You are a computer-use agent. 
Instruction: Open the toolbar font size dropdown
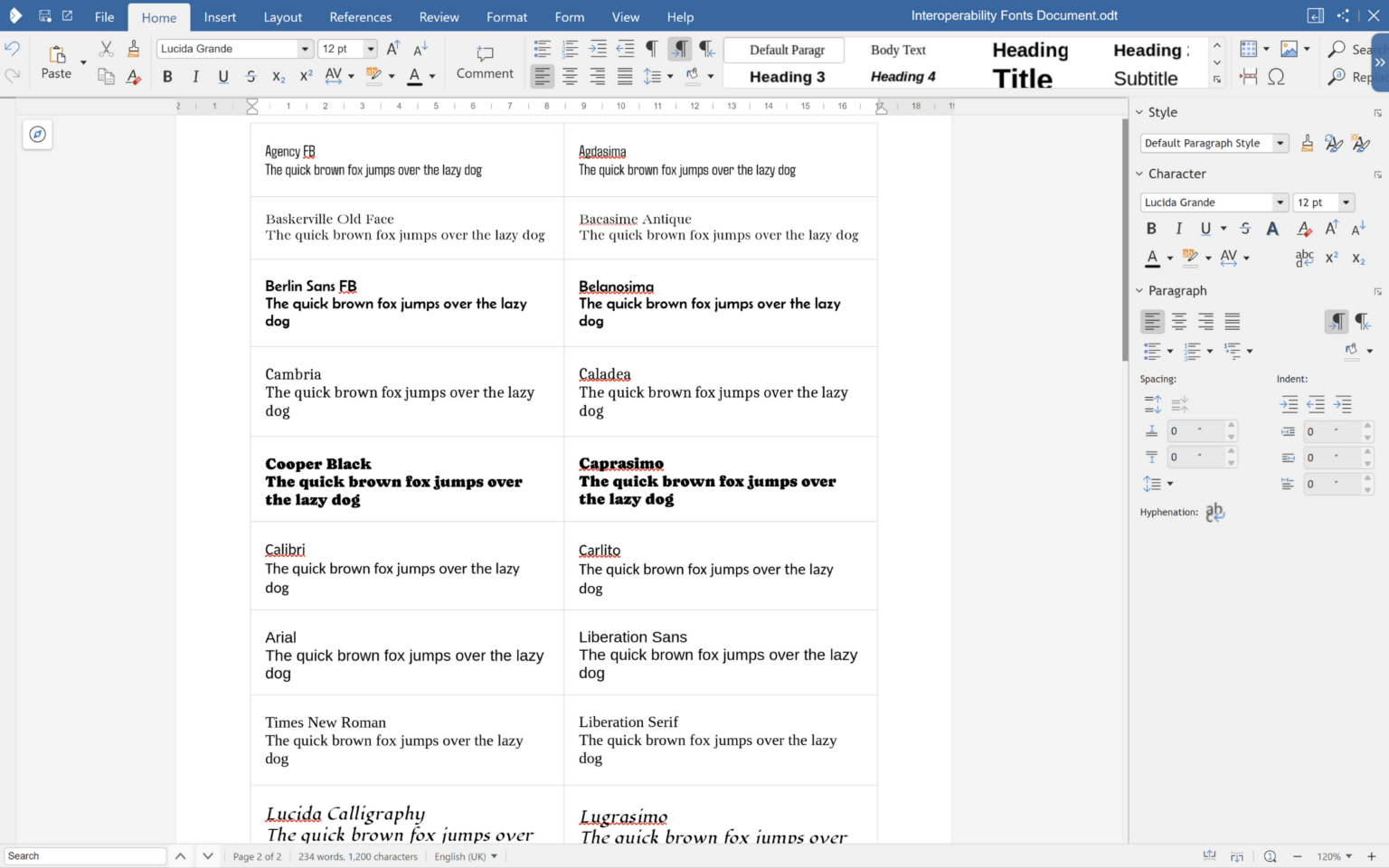[x=370, y=49]
